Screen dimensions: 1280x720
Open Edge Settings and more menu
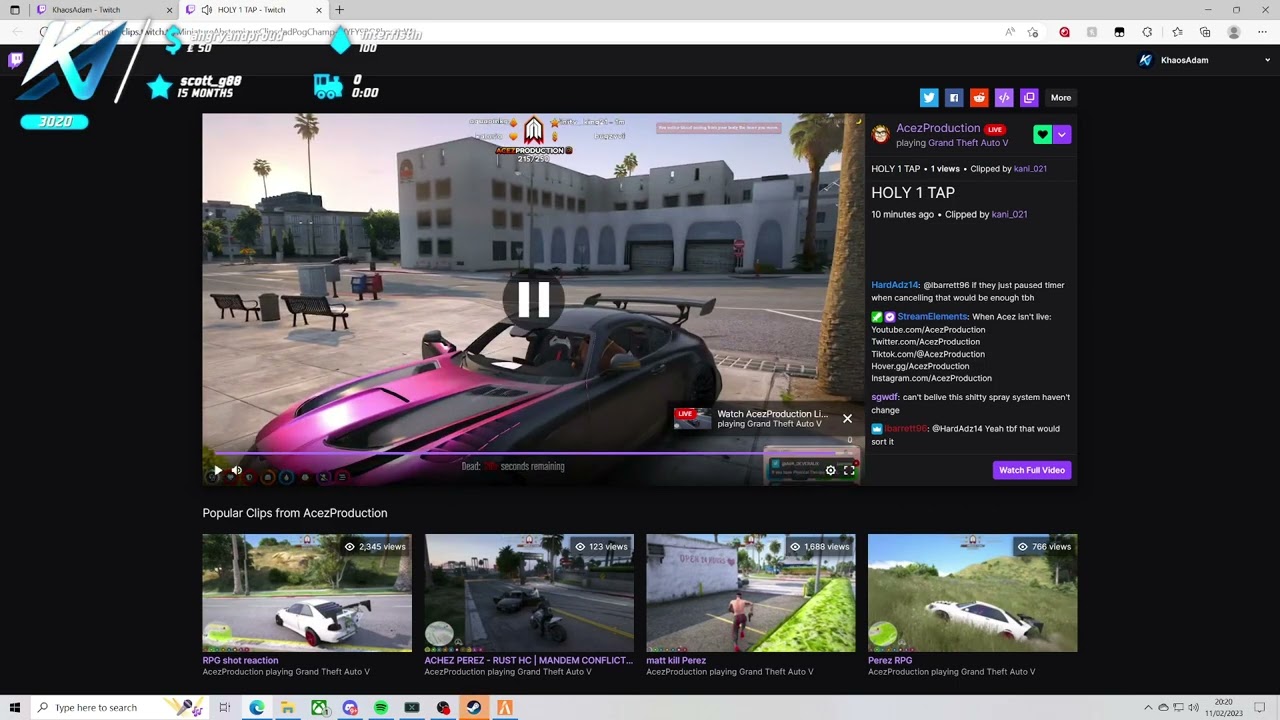coord(1263,32)
